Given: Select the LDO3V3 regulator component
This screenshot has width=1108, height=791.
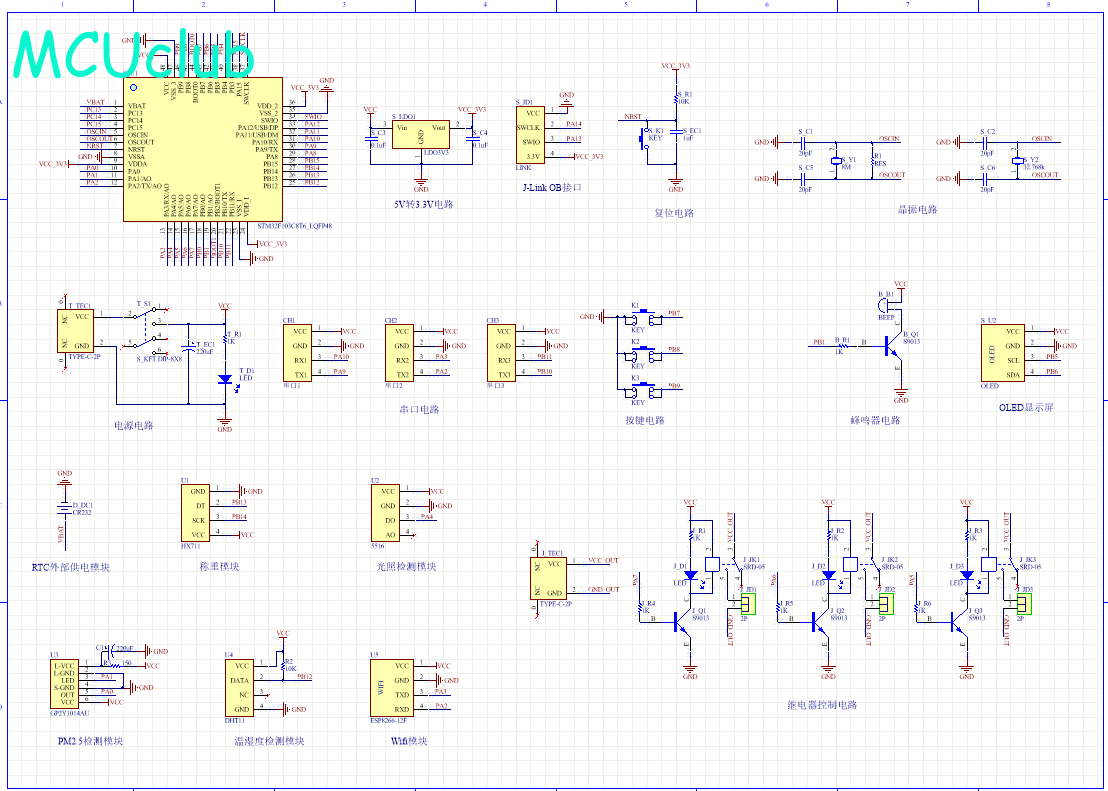Looking at the screenshot, I should click(420, 134).
